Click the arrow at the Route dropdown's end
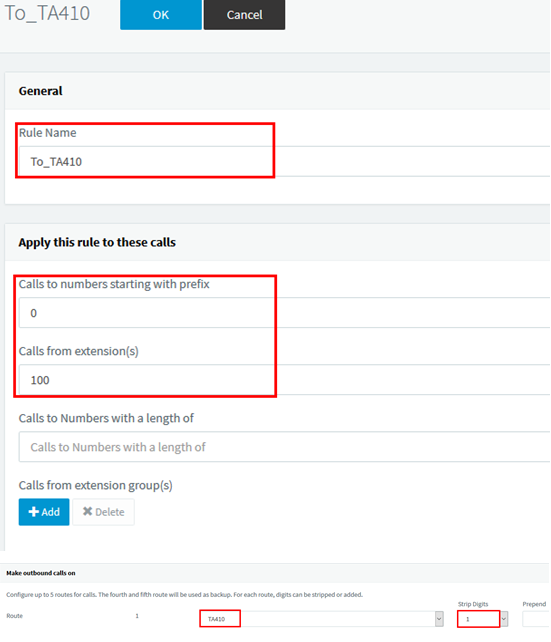Screen dimensions: 551x642 coord(439,619)
